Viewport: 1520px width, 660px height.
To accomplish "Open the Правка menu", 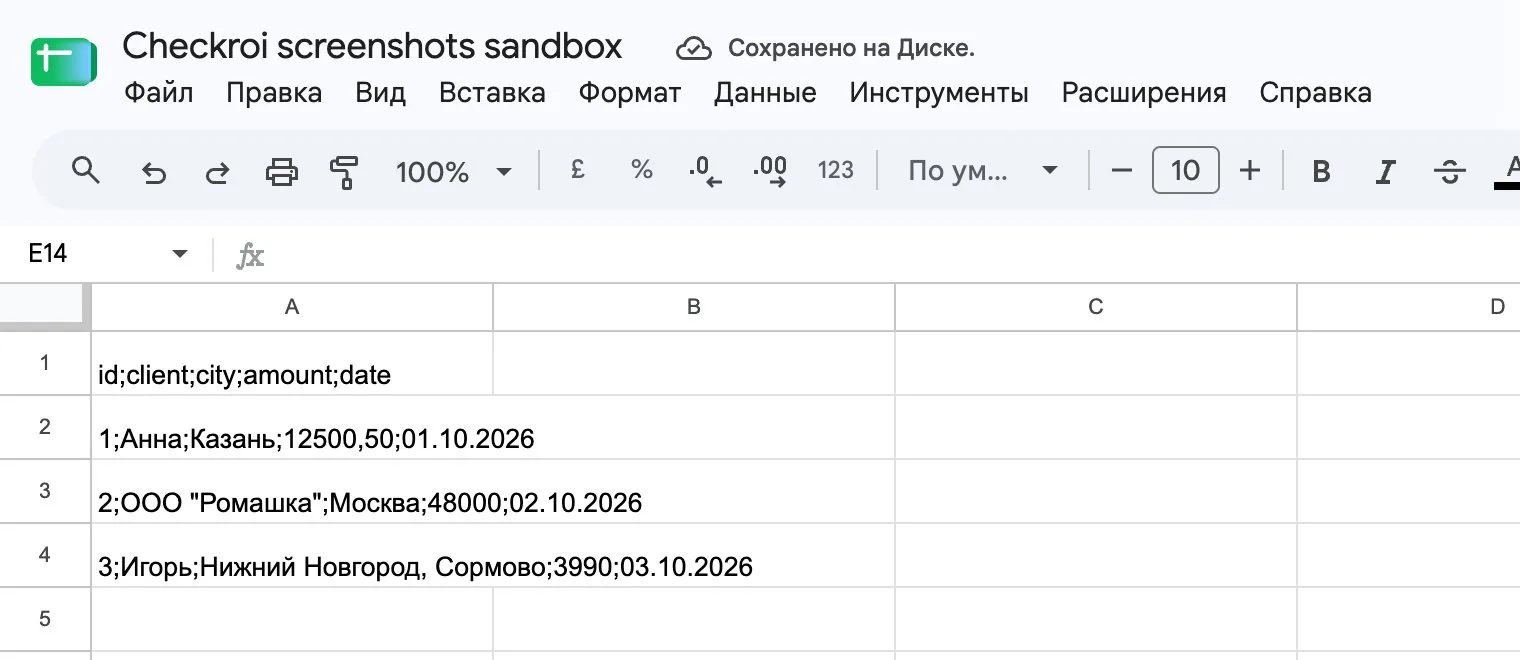I will 274,93.
